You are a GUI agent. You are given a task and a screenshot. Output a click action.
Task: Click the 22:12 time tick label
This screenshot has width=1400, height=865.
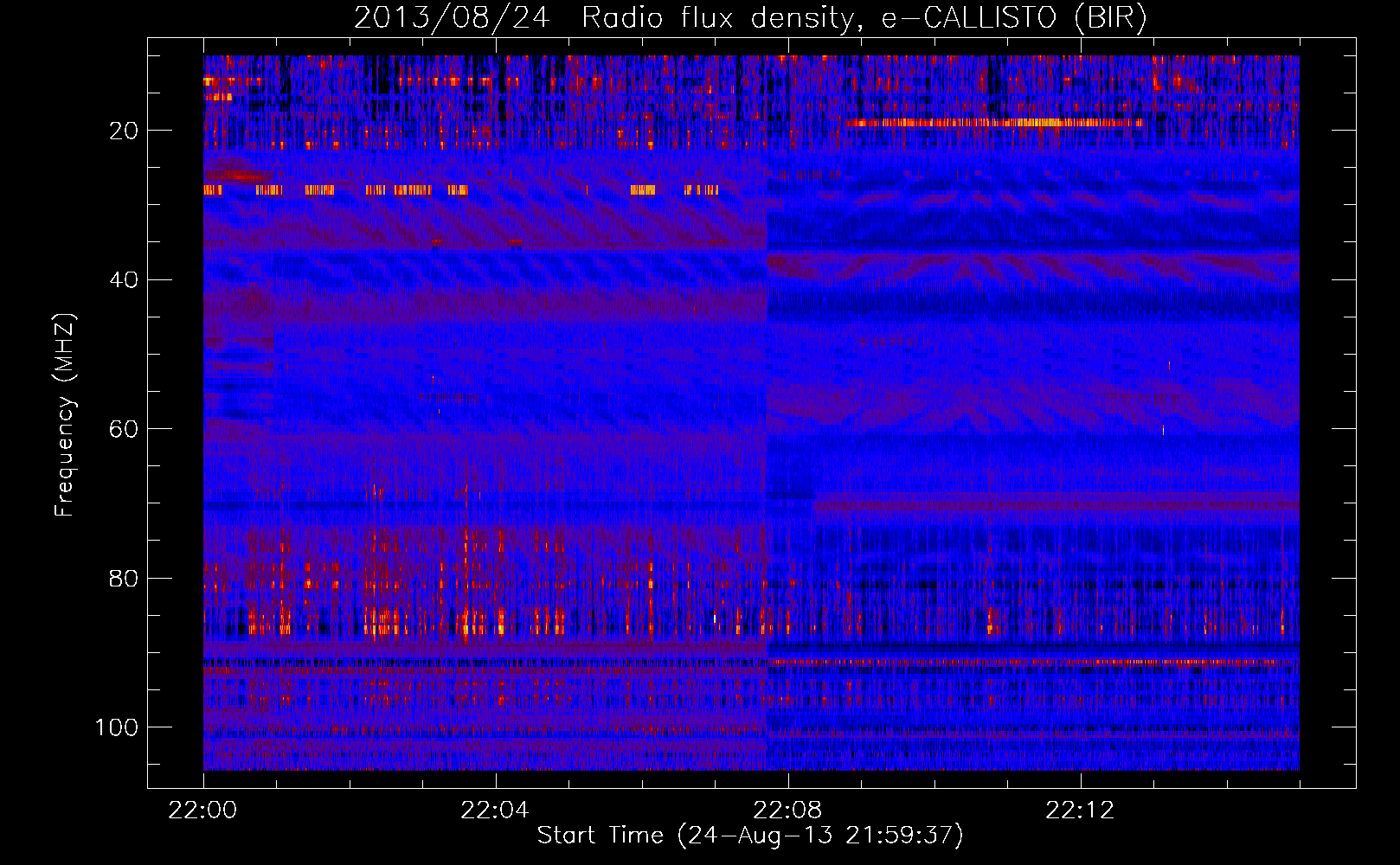tap(1080, 811)
